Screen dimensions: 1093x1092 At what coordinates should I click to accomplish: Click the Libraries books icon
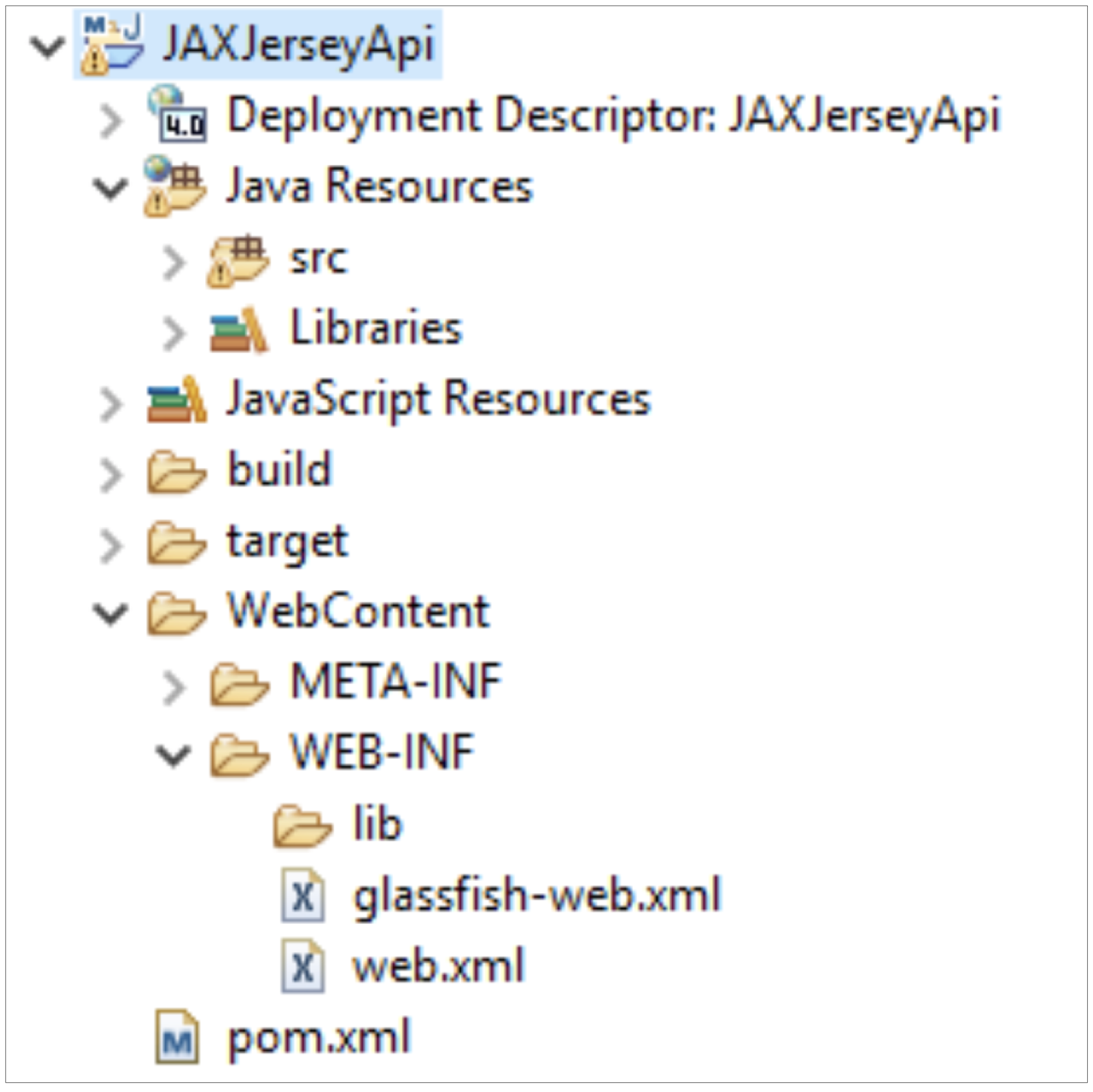(238, 331)
